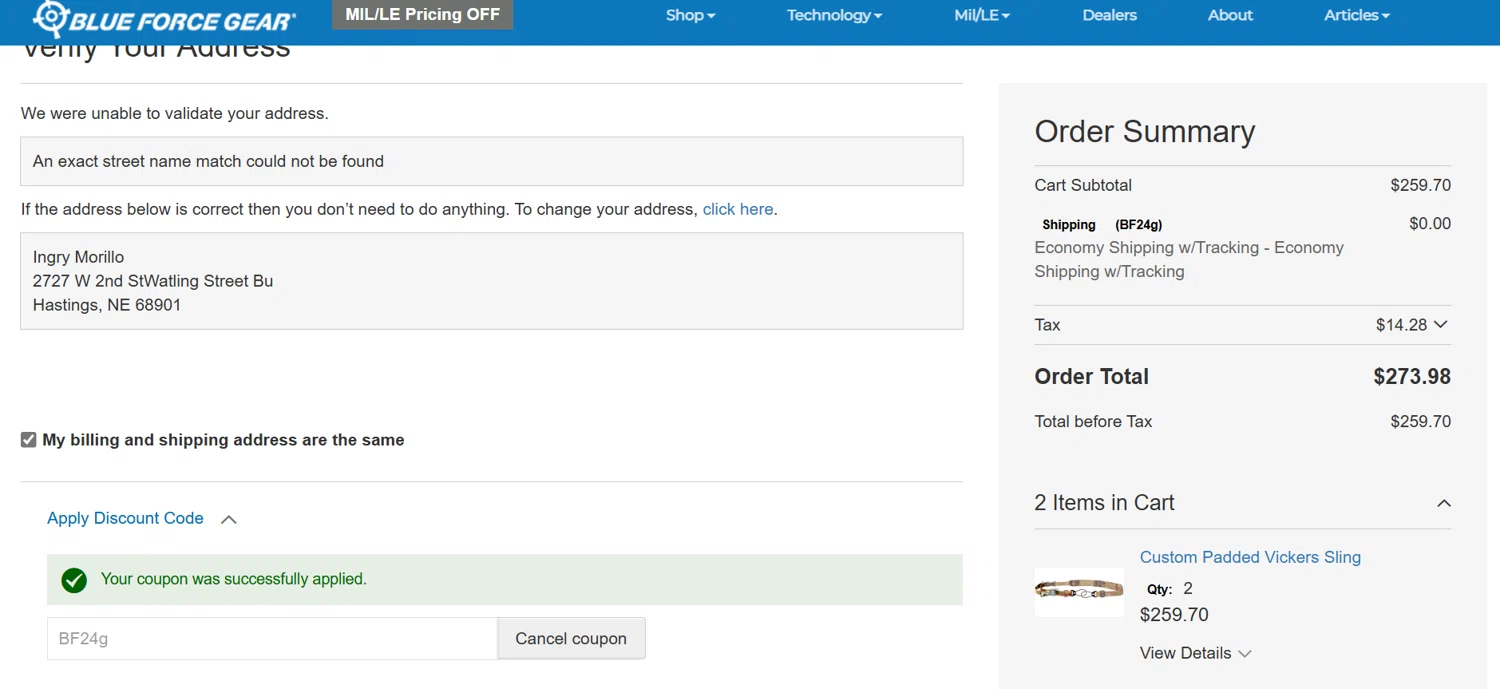Cancel the applied coupon
The width and height of the screenshot is (1500, 689).
tap(571, 638)
